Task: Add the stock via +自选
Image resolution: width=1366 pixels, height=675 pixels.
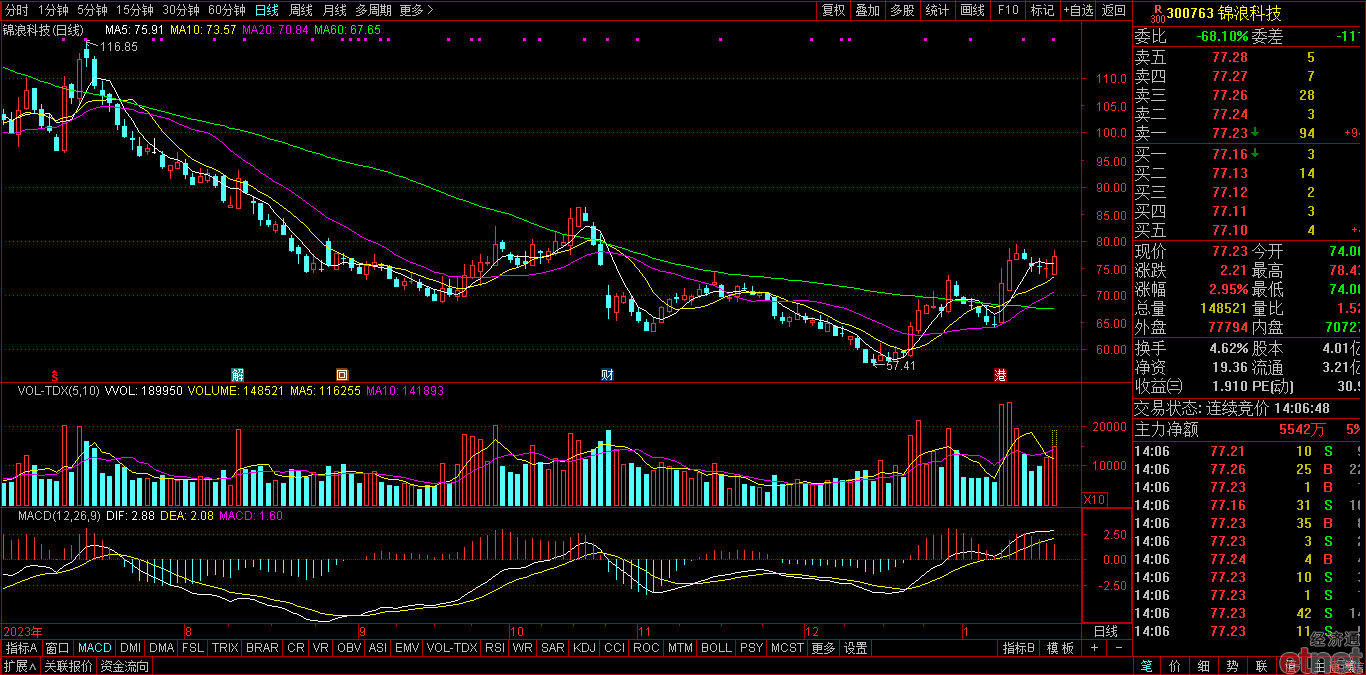Action: point(1077,10)
